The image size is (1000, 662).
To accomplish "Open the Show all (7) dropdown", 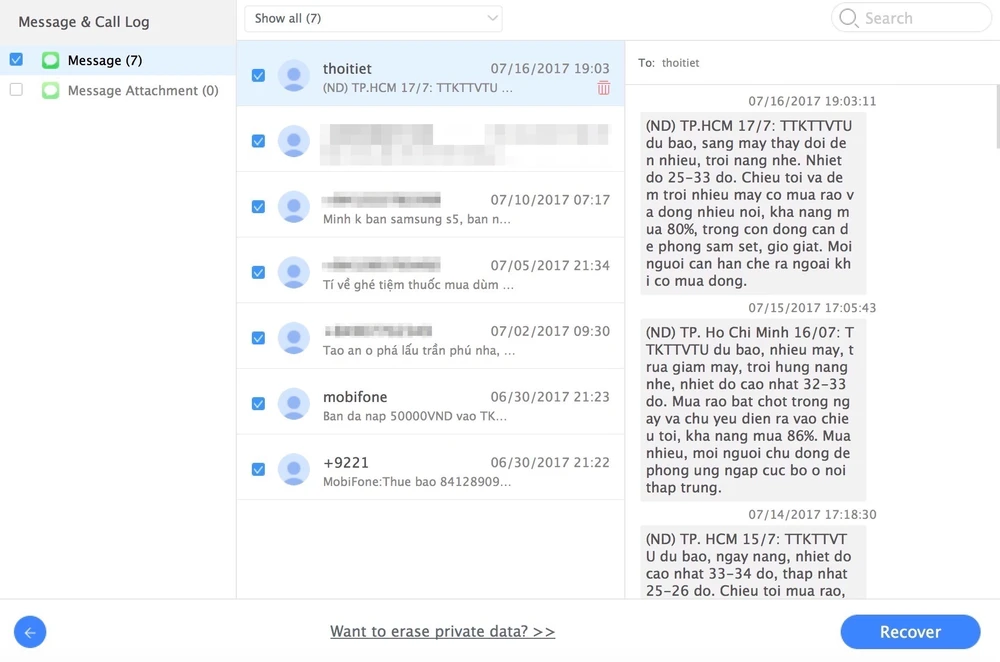I will pyautogui.click(x=373, y=18).
